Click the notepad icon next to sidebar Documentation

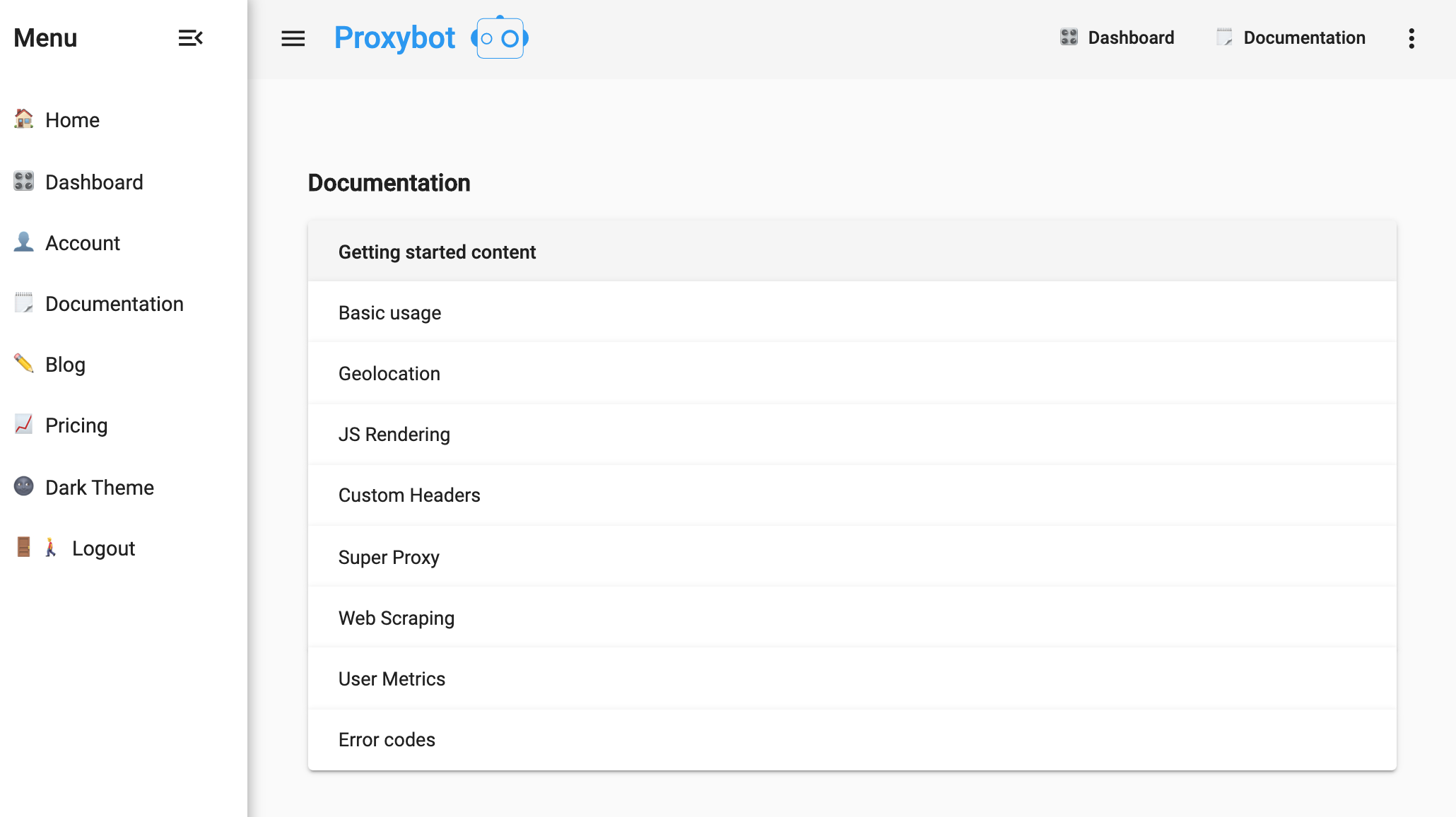coord(24,302)
